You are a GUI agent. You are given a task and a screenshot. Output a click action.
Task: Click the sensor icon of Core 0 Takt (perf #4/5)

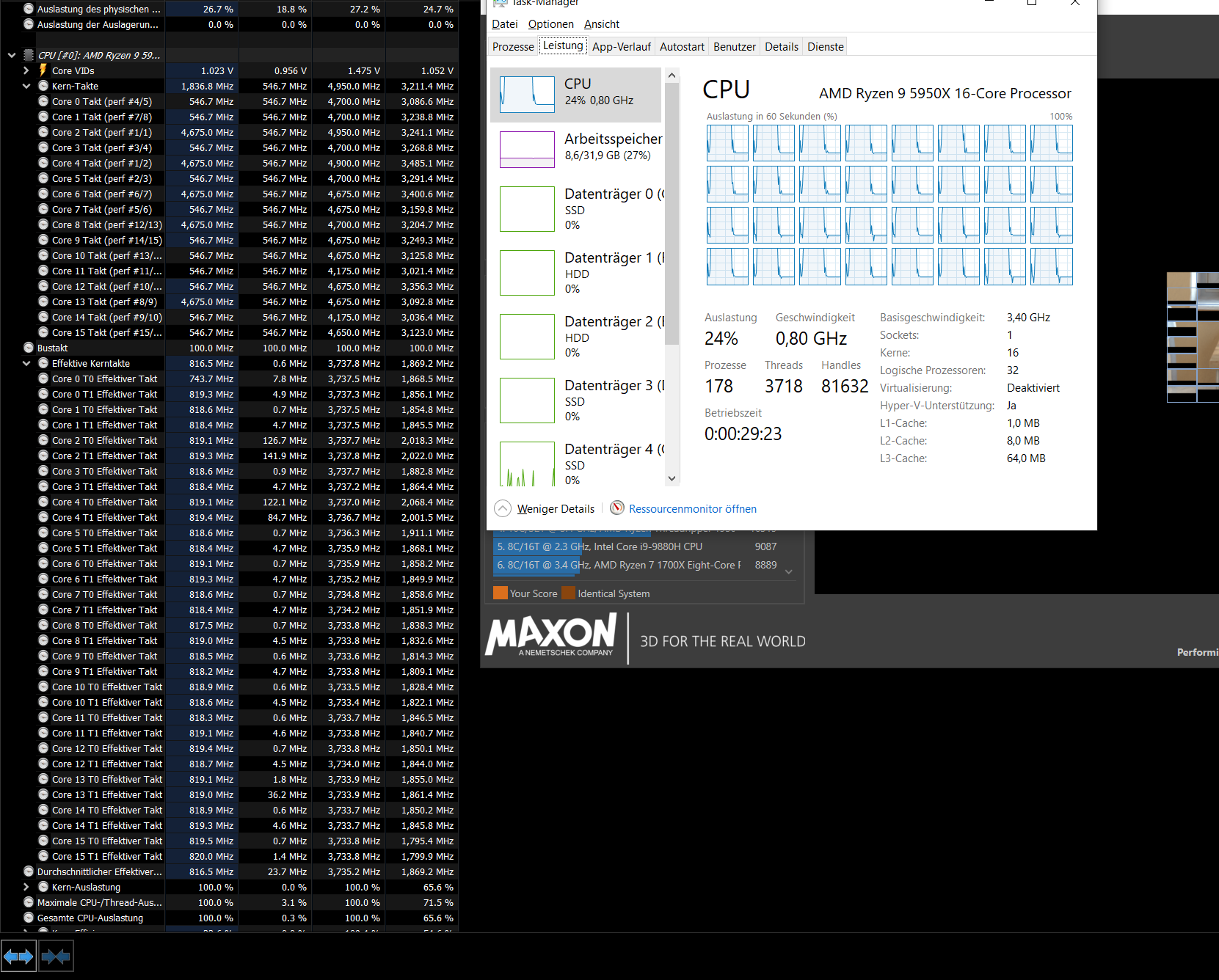tap(43, 101)
